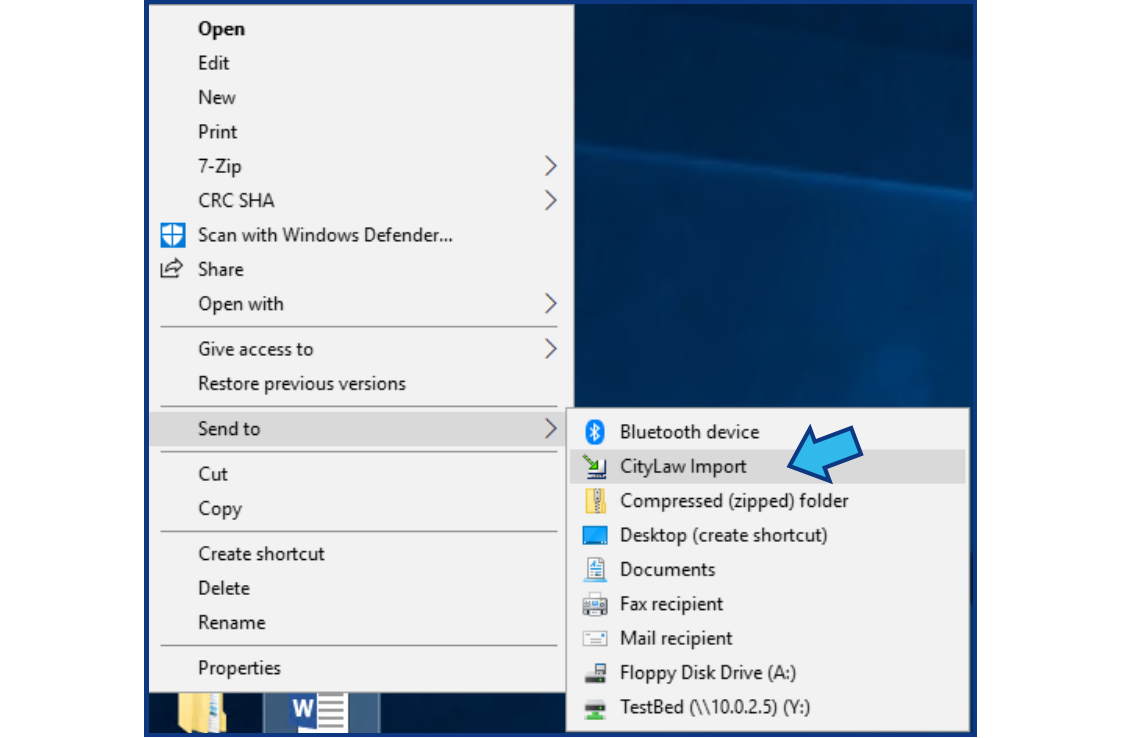Viewport: 1124px width, 738px height.
Task: Expand the 7-Zip submenu arrow
Action: [550, 166]
